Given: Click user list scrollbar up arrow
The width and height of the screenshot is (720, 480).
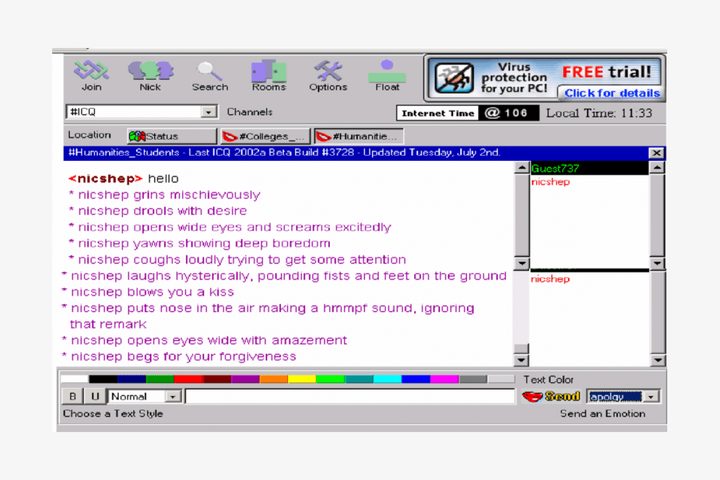Looking at the screenshot, I should coord(658,167).
